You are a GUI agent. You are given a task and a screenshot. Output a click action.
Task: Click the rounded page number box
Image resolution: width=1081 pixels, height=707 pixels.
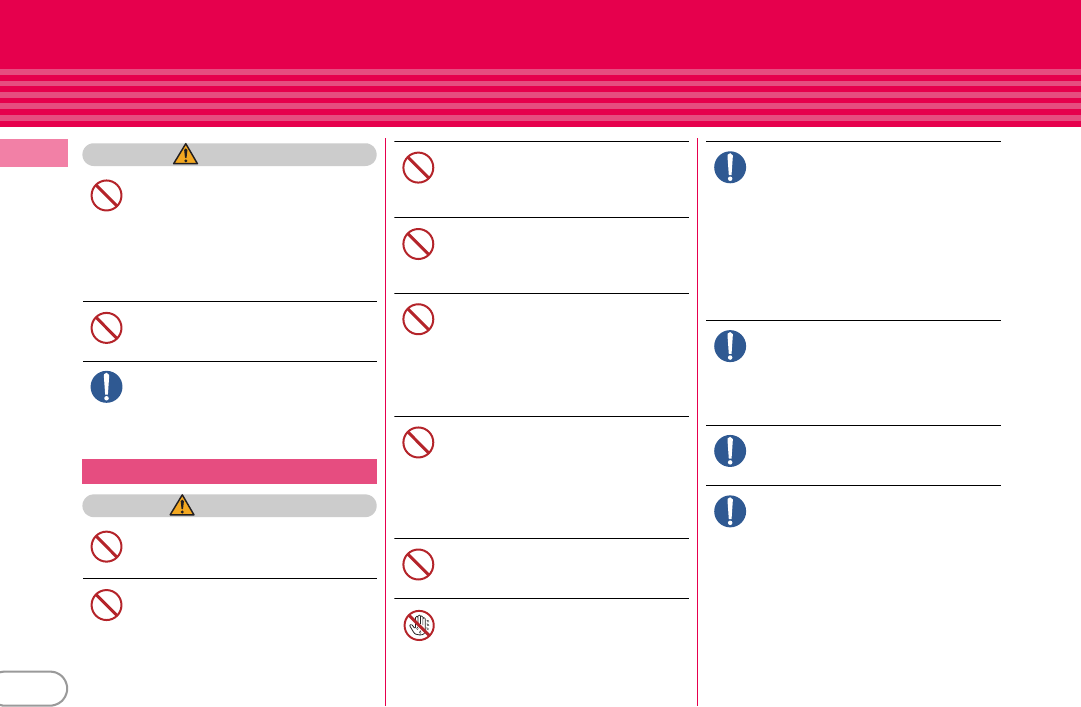tap(32, 688)
